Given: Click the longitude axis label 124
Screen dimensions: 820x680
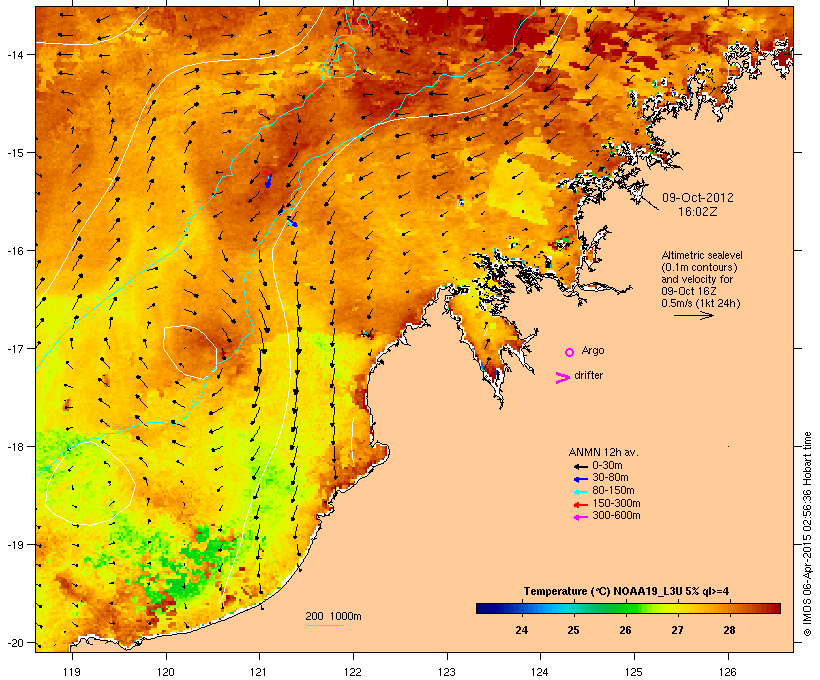Looking at the screenshot, I should click(540, 672).
